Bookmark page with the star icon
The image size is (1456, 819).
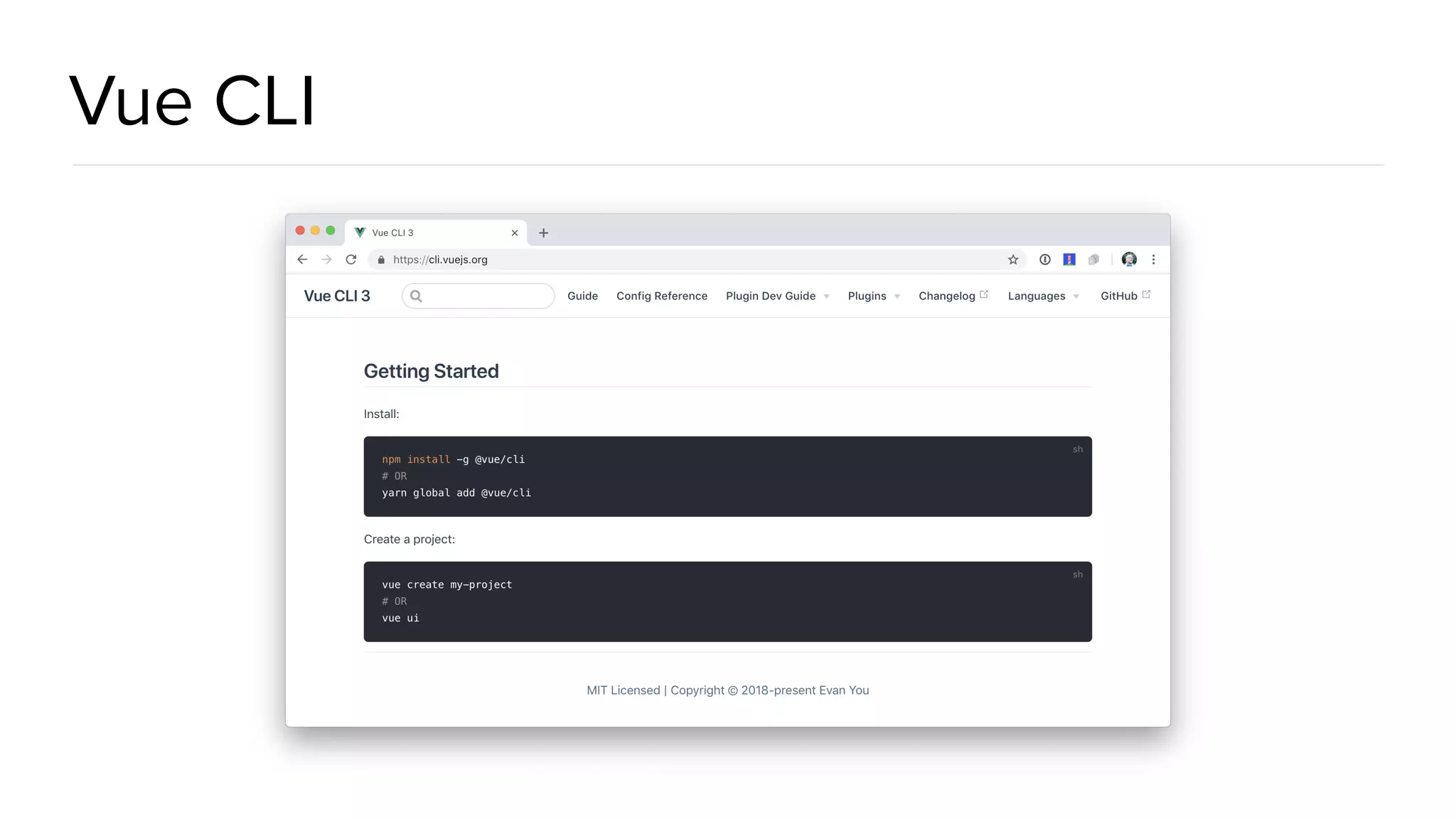point(1013,259)
